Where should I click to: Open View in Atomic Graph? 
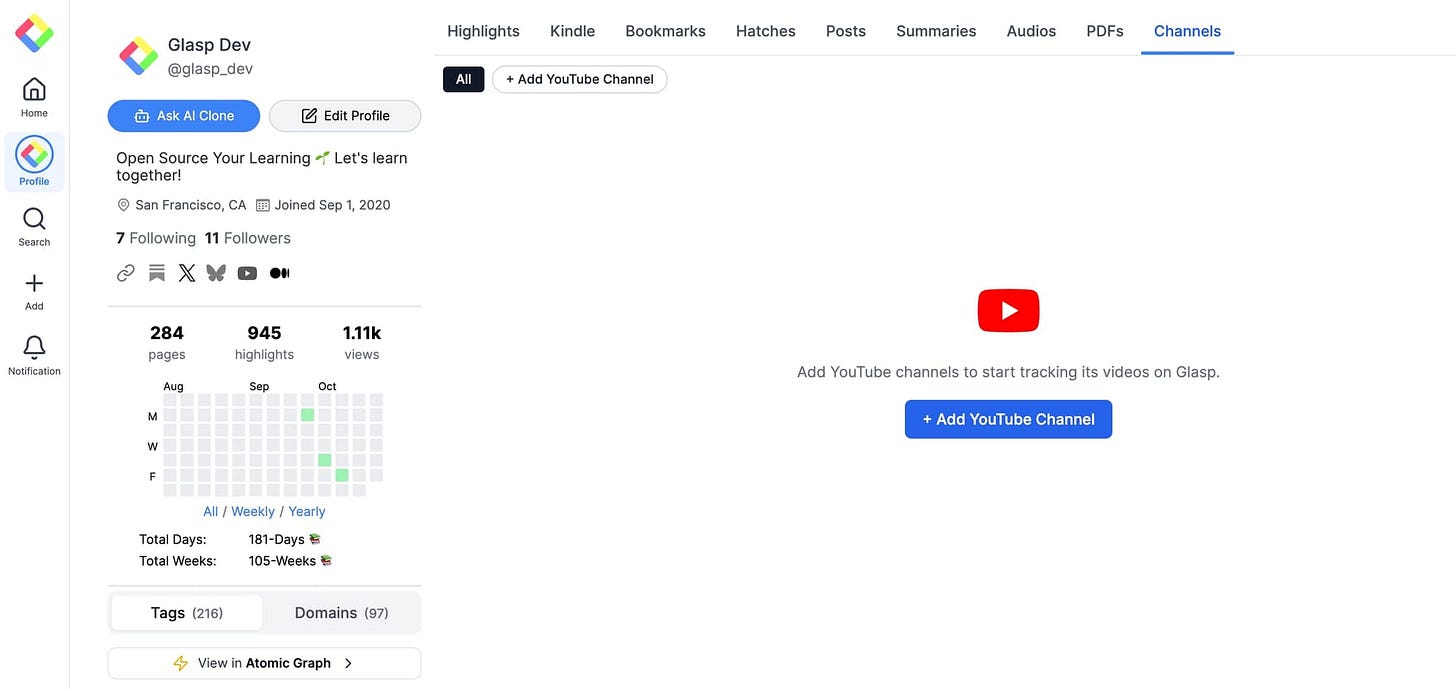(x=264, y=663)
